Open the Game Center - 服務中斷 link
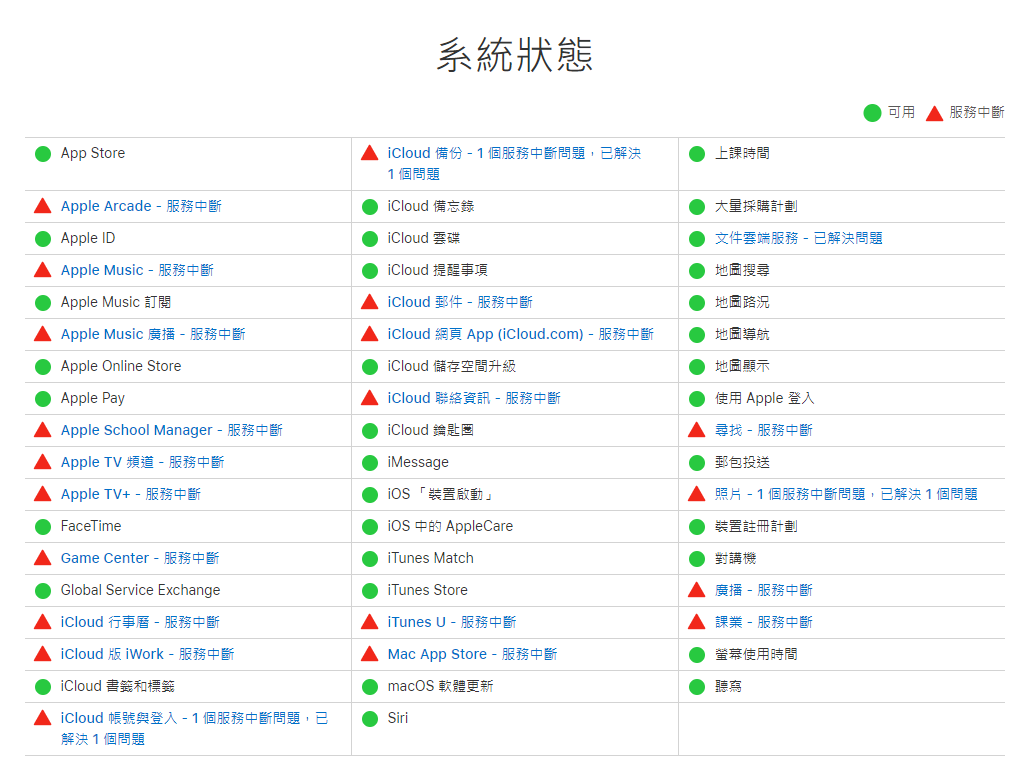This screenshot has width=1021, height=771. click(x=140, y=558)
